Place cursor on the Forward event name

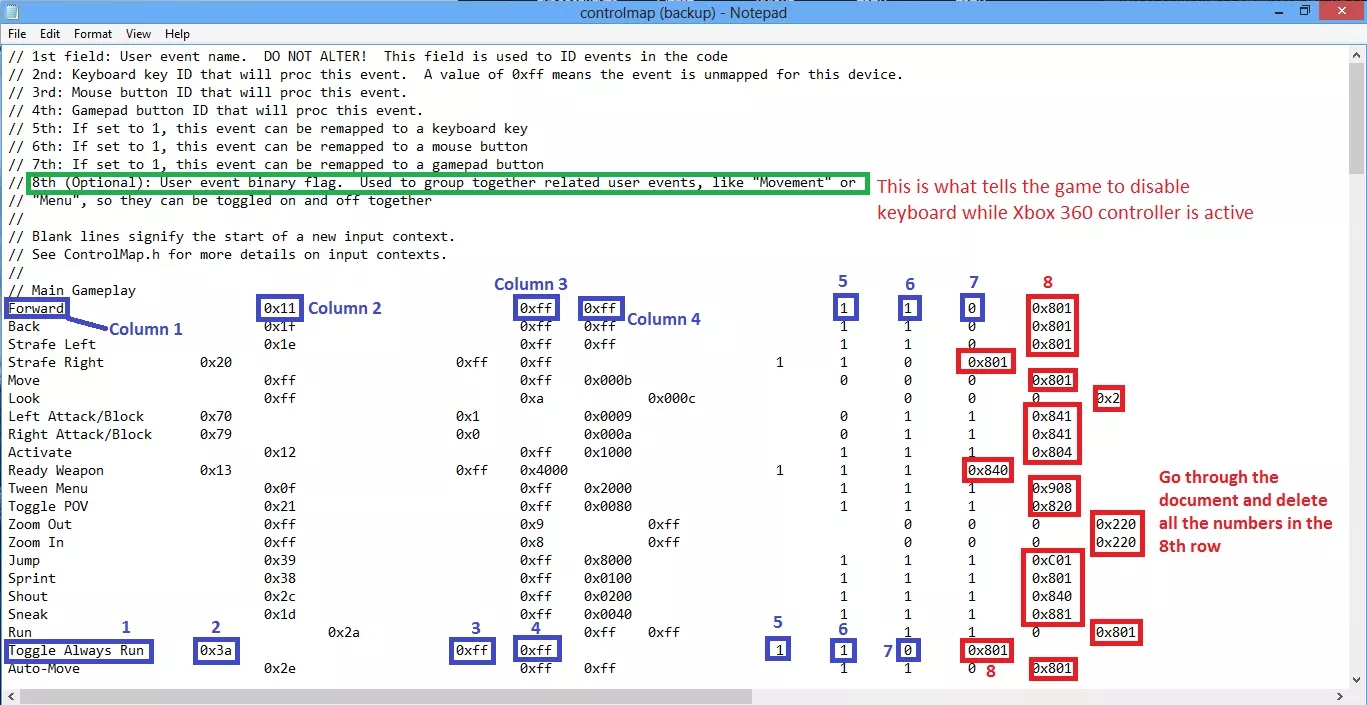tap(36, 308)
